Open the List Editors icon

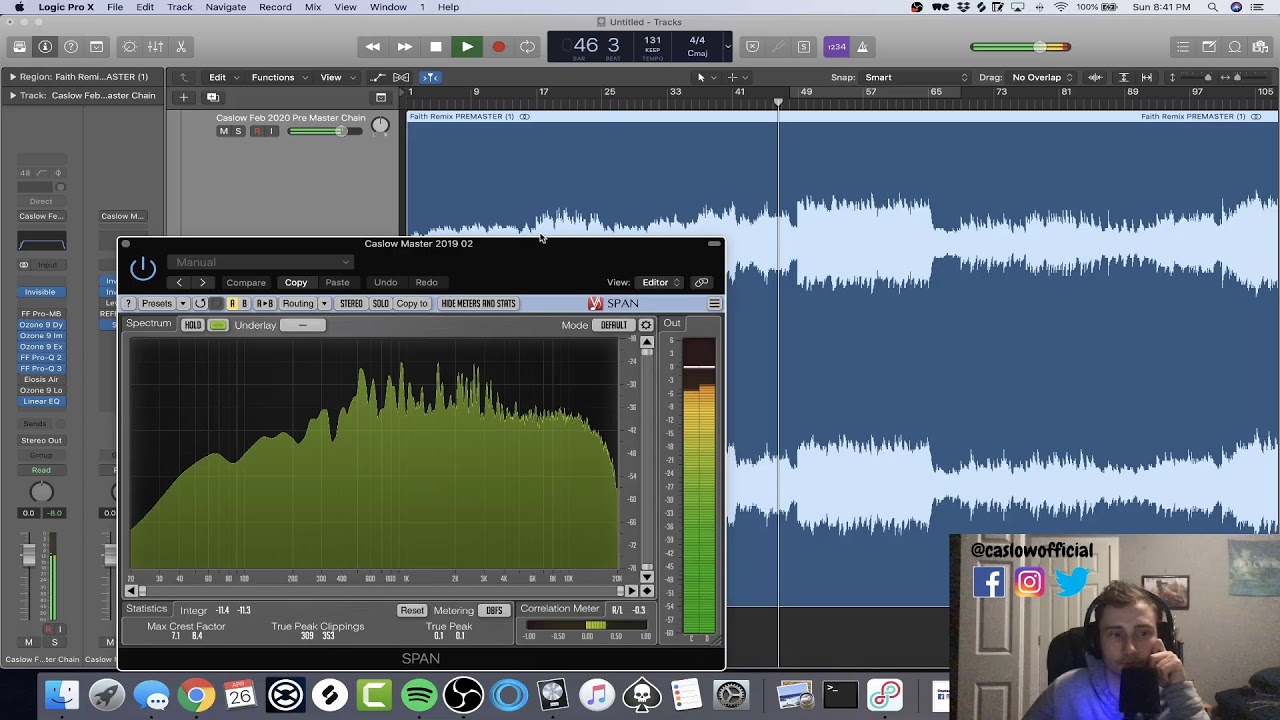tap(1183, 46)
